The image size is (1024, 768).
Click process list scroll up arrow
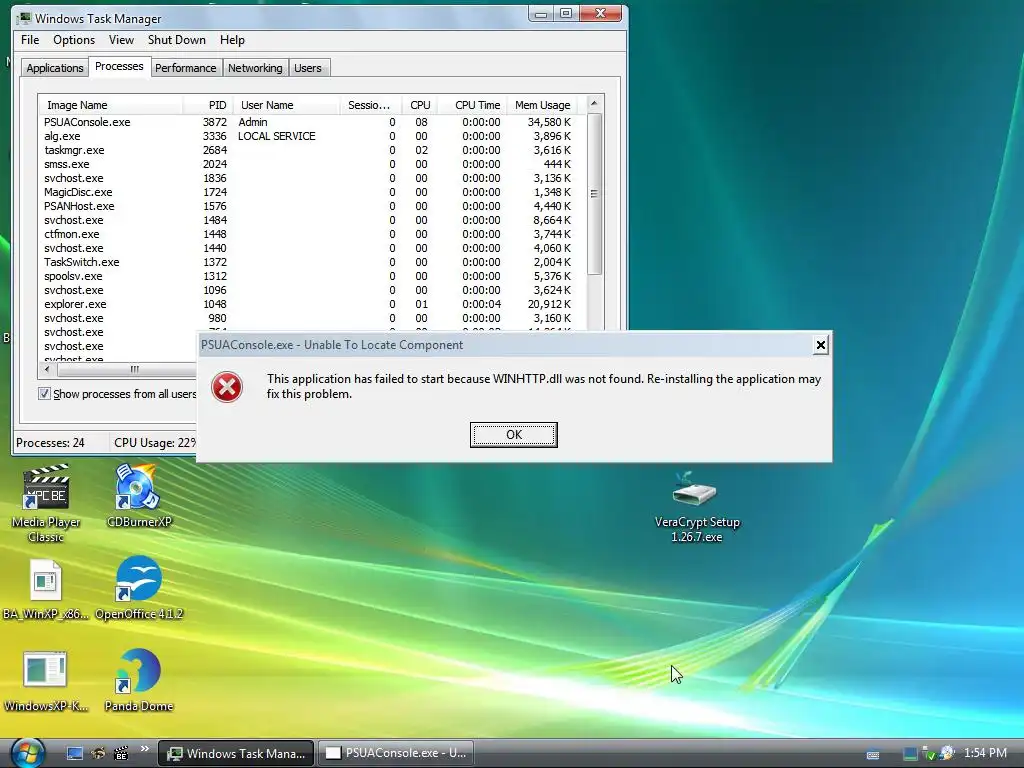[x=594, y=103]
